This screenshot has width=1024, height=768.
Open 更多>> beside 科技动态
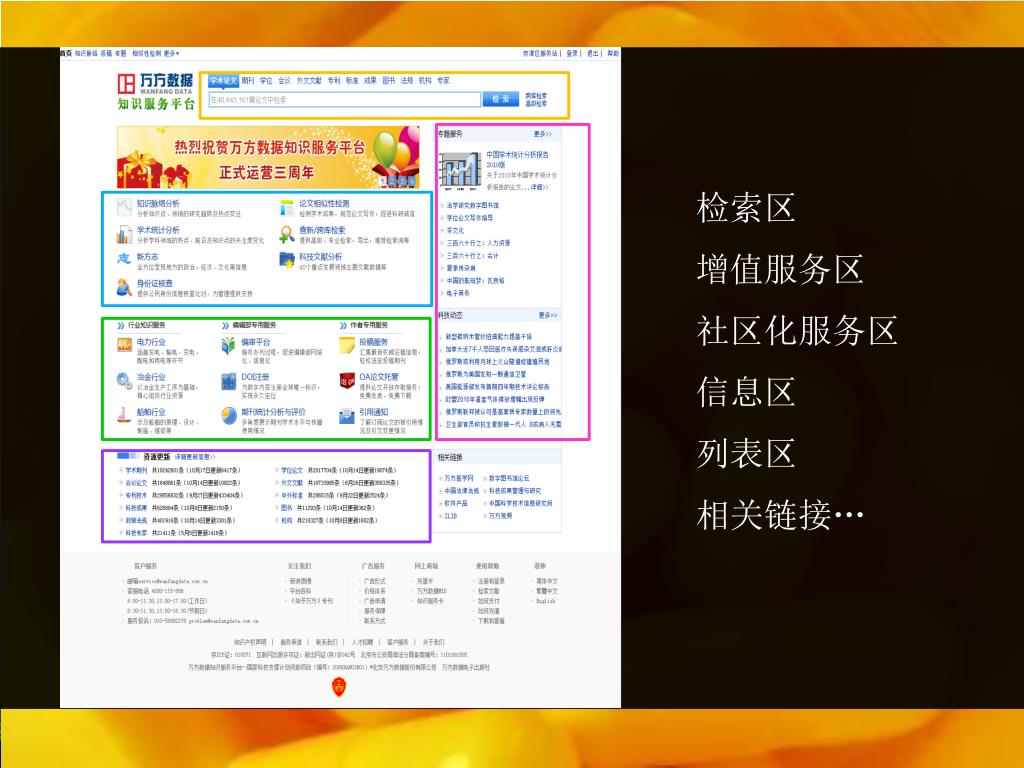[548, 315]
